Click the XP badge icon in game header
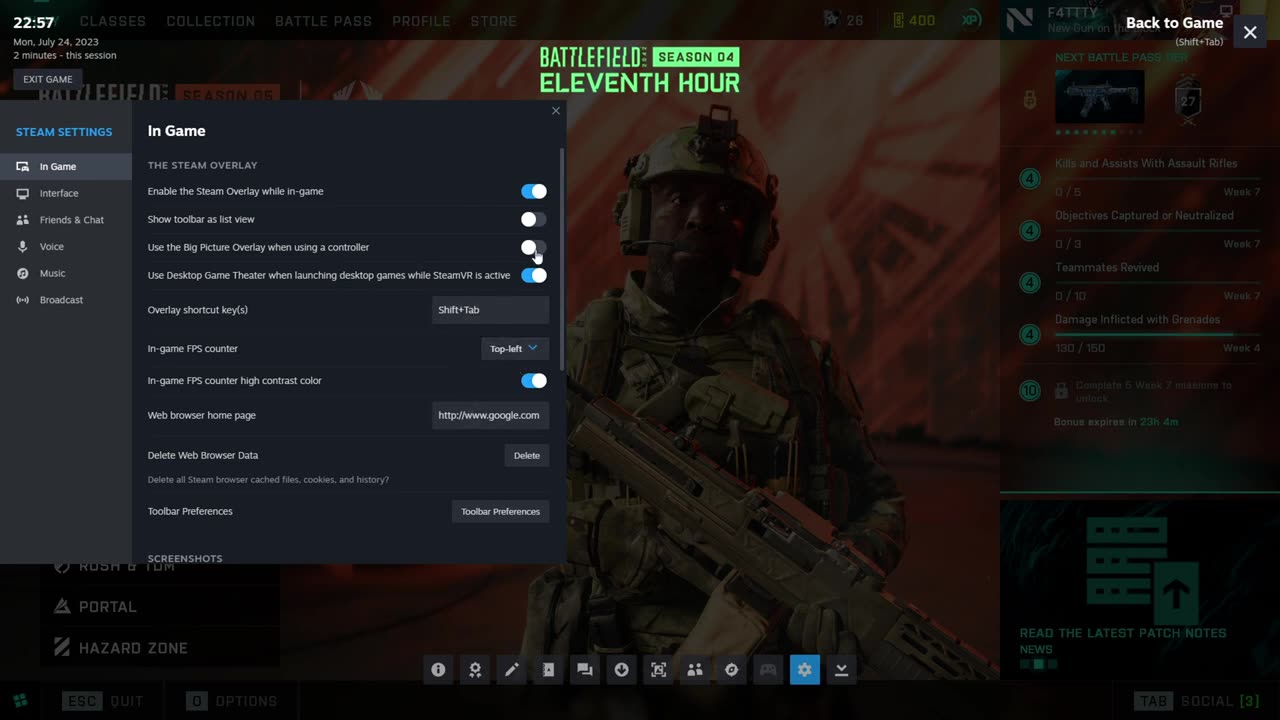 (x=971, y=20)
